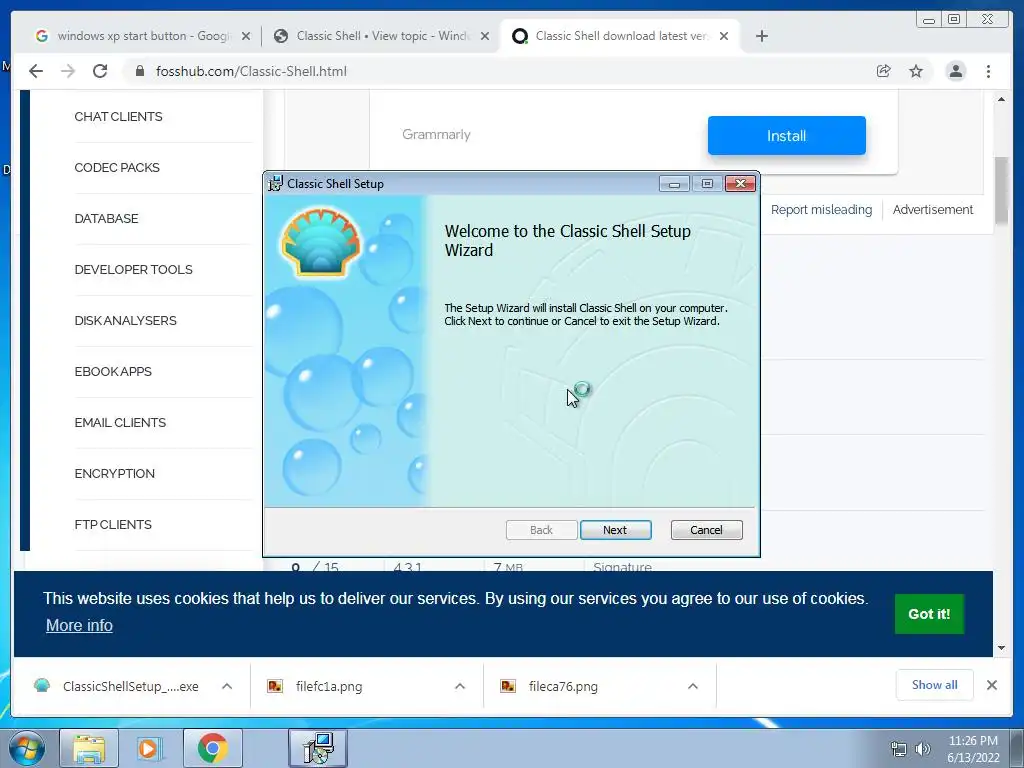Close the 'windows xp start button' Google tab

246,36
